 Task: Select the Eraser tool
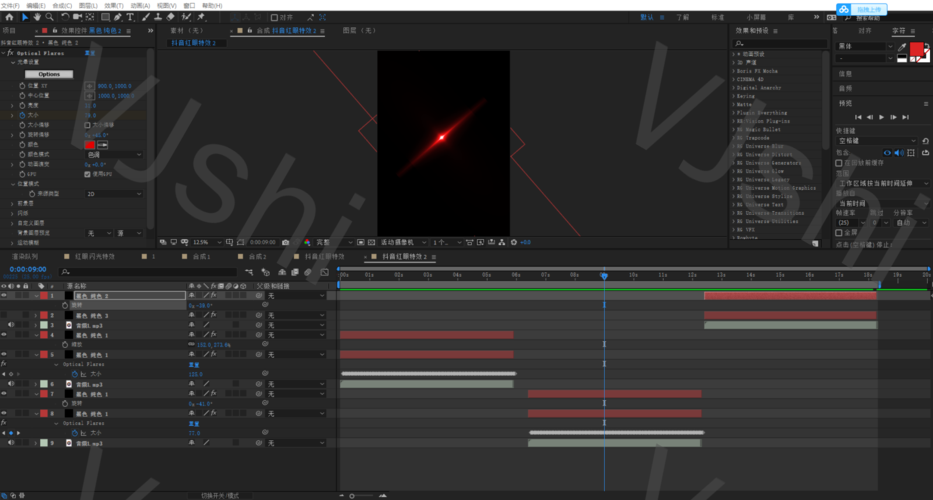(x=171, y=17)
